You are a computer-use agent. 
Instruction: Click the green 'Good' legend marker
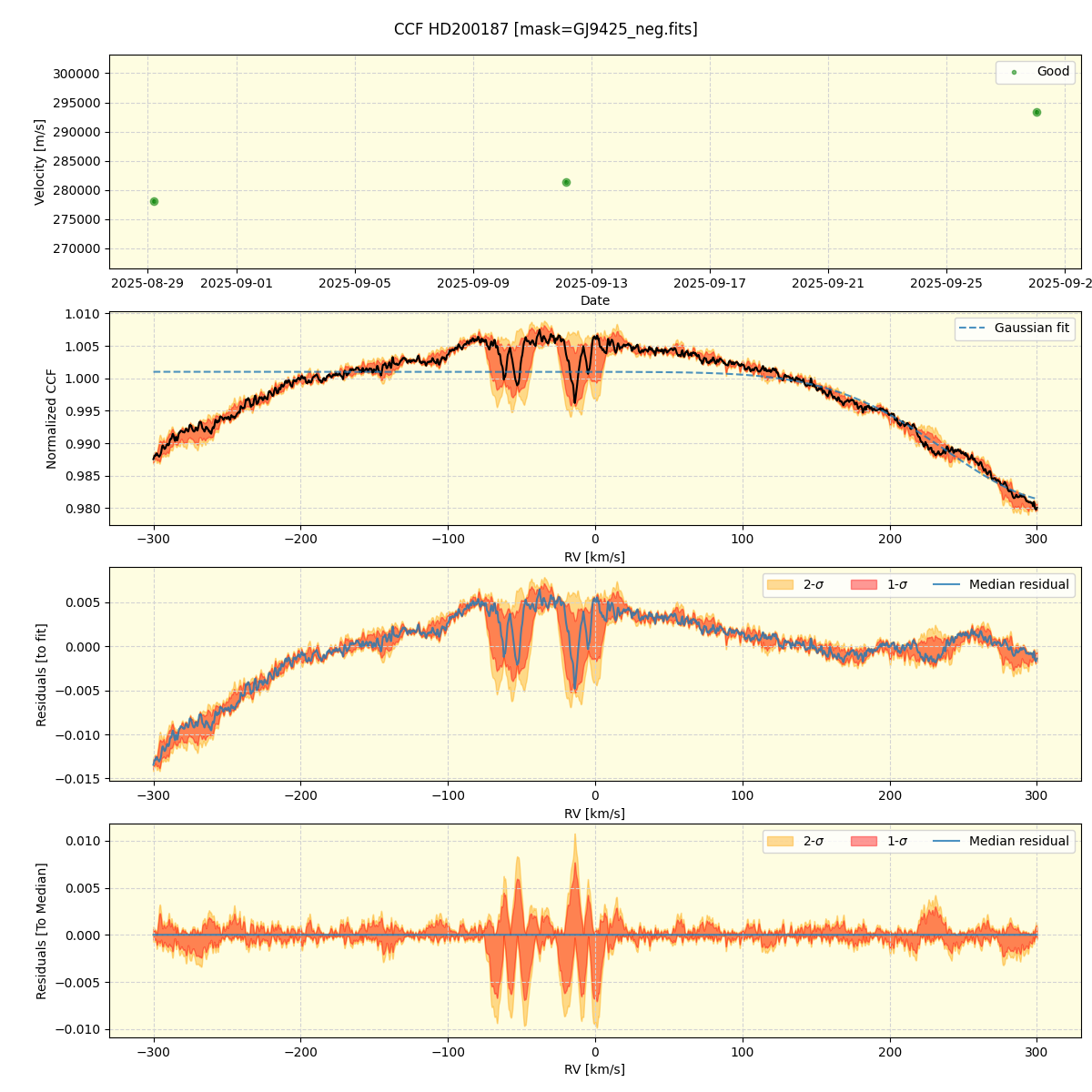(x=1014, y=72)
